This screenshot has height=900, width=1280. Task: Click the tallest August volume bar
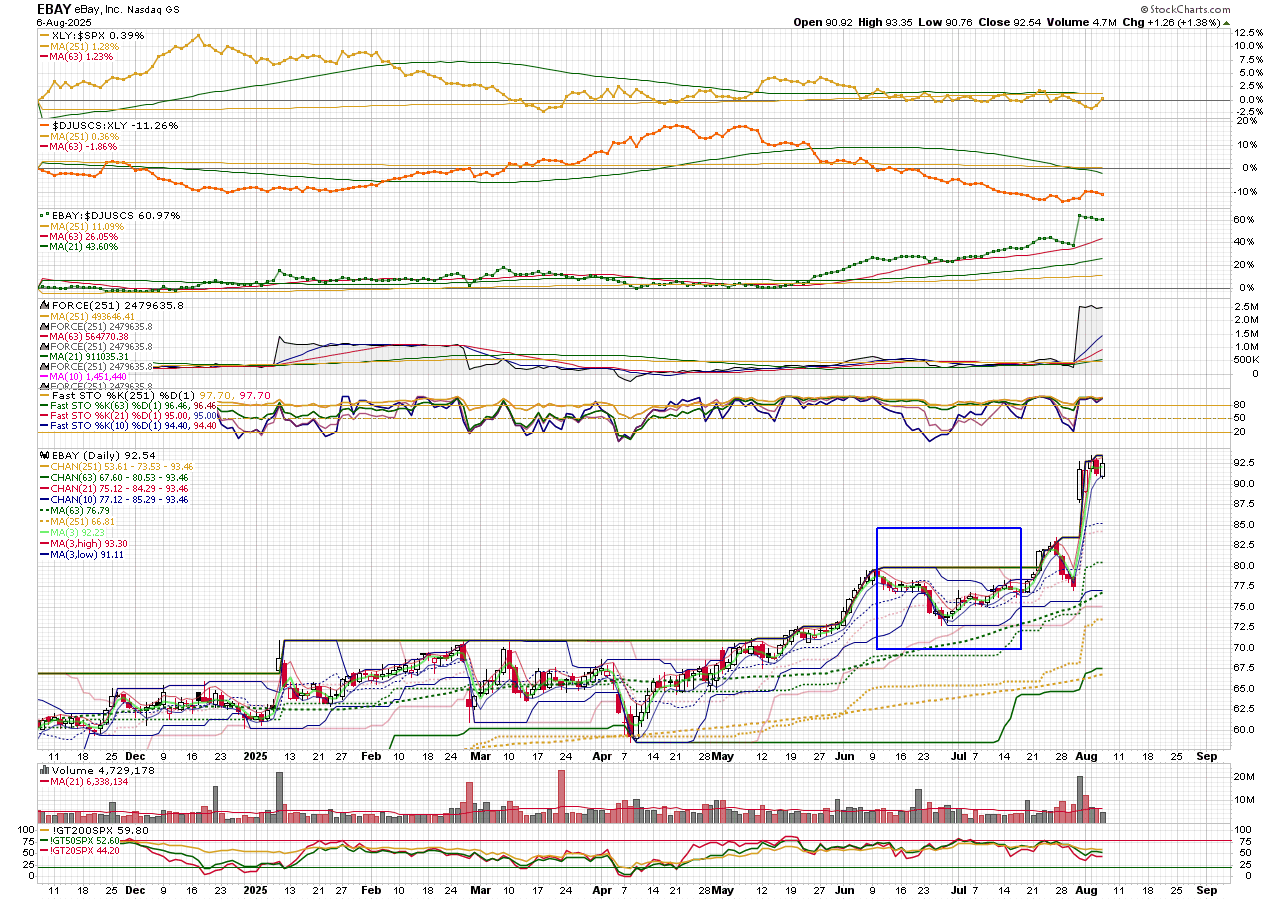[1081, 798]
